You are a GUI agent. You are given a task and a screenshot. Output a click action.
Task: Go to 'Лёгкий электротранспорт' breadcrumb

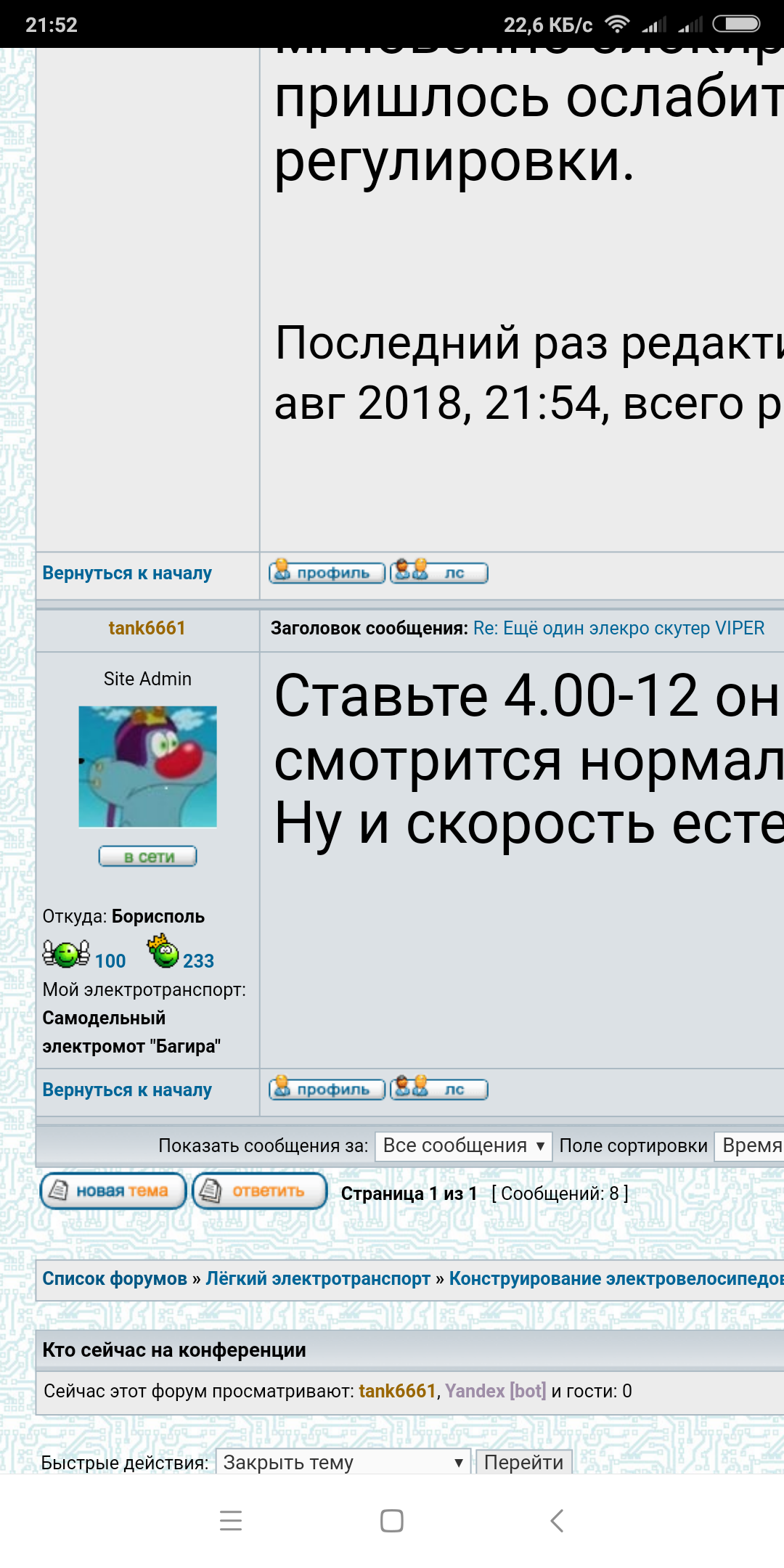(x=318, y=1278)
